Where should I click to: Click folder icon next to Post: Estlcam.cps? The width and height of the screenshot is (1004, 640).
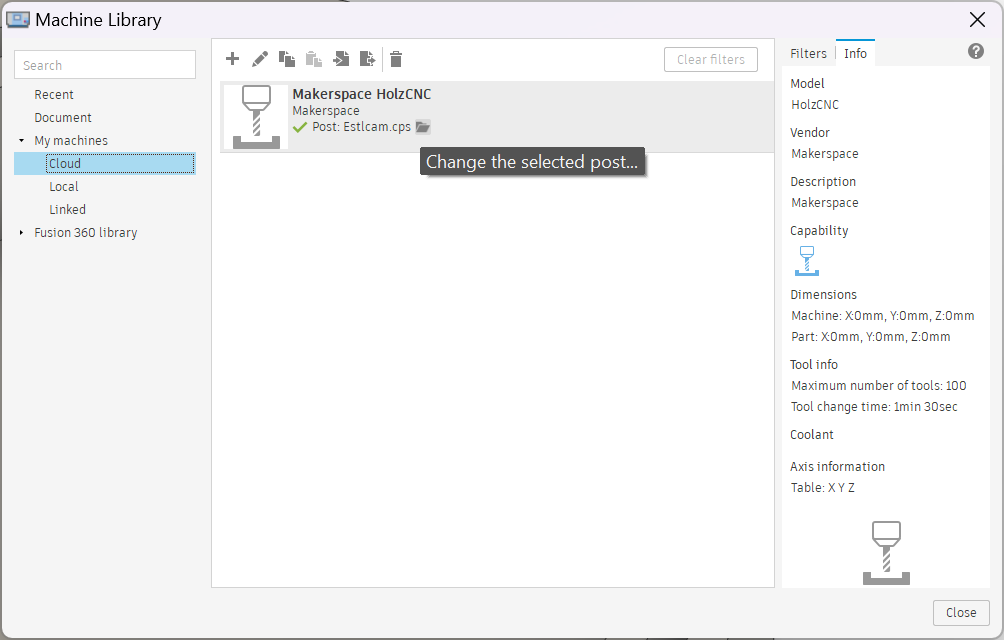[423, 127]
